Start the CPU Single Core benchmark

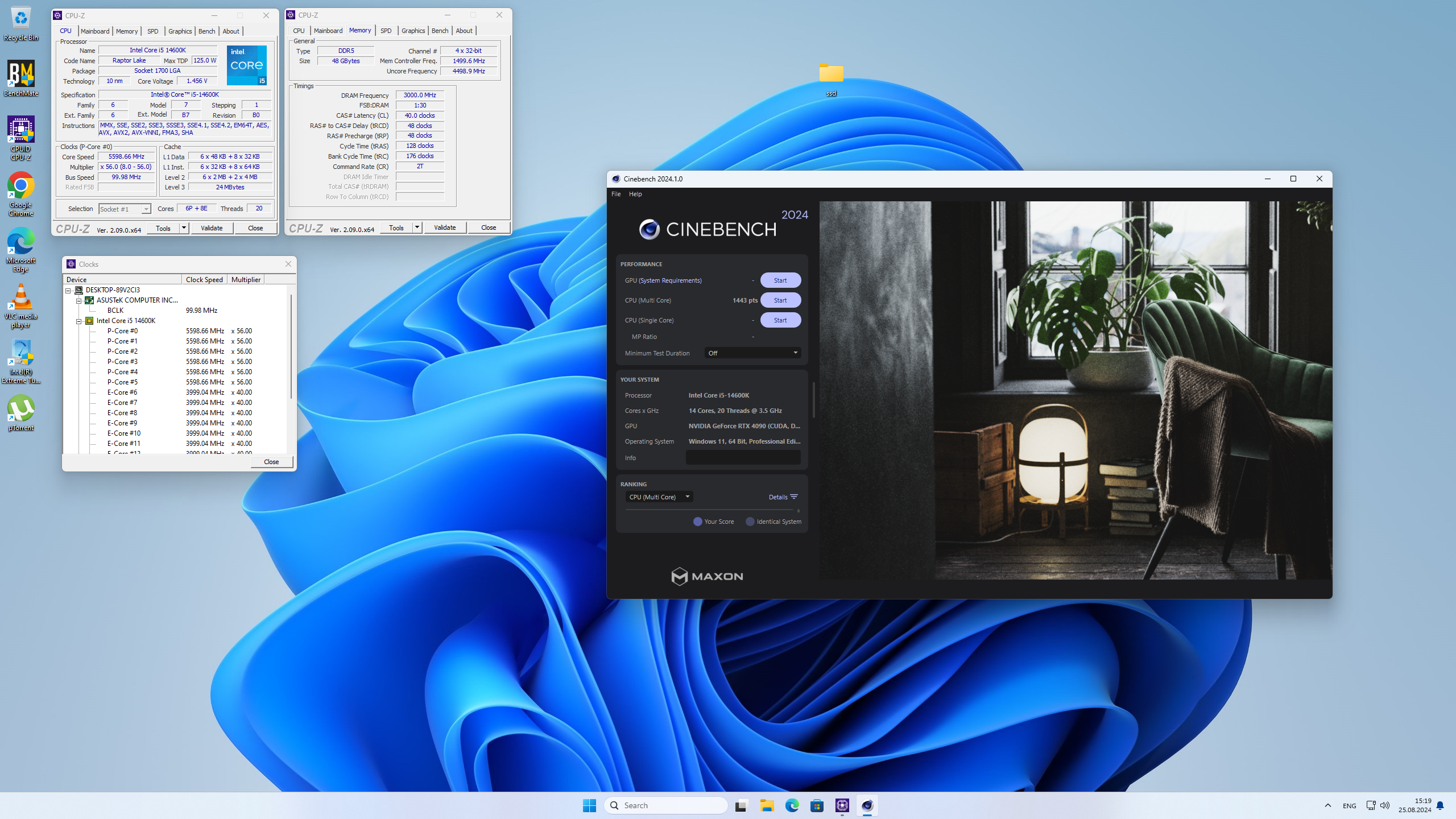click(x=780, y=320)
